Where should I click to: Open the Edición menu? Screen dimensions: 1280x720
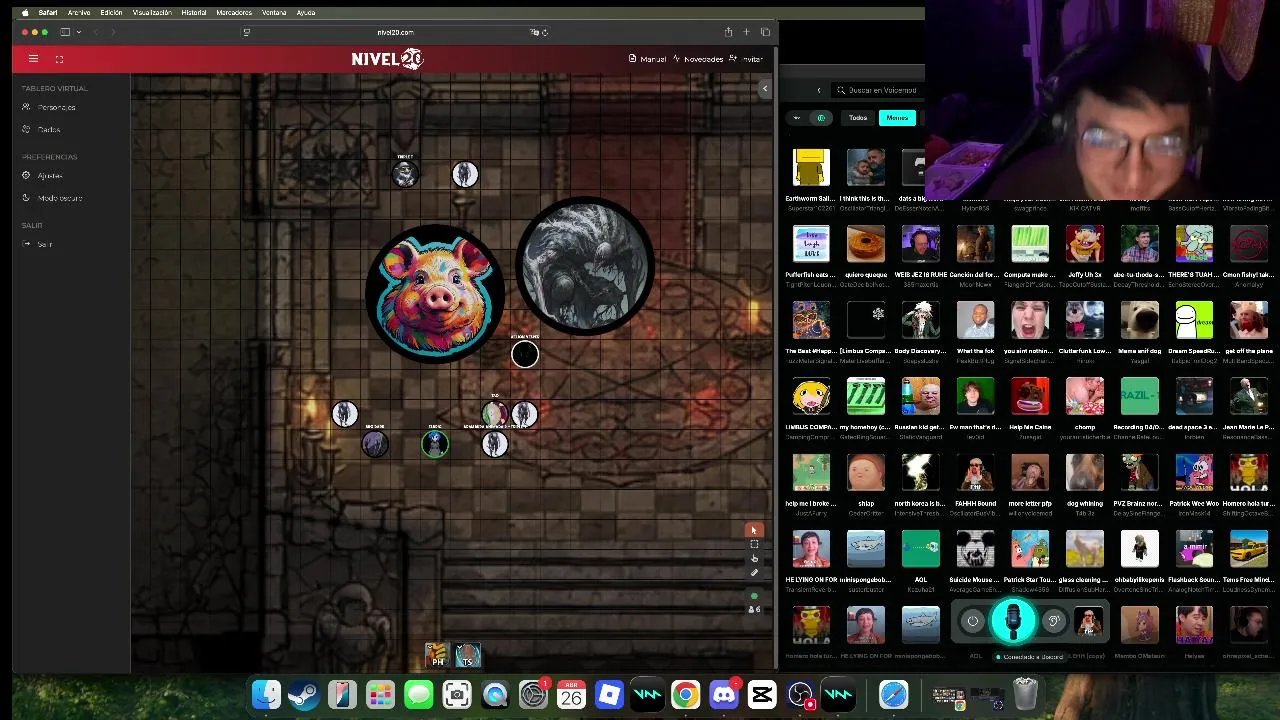point(111,13)
